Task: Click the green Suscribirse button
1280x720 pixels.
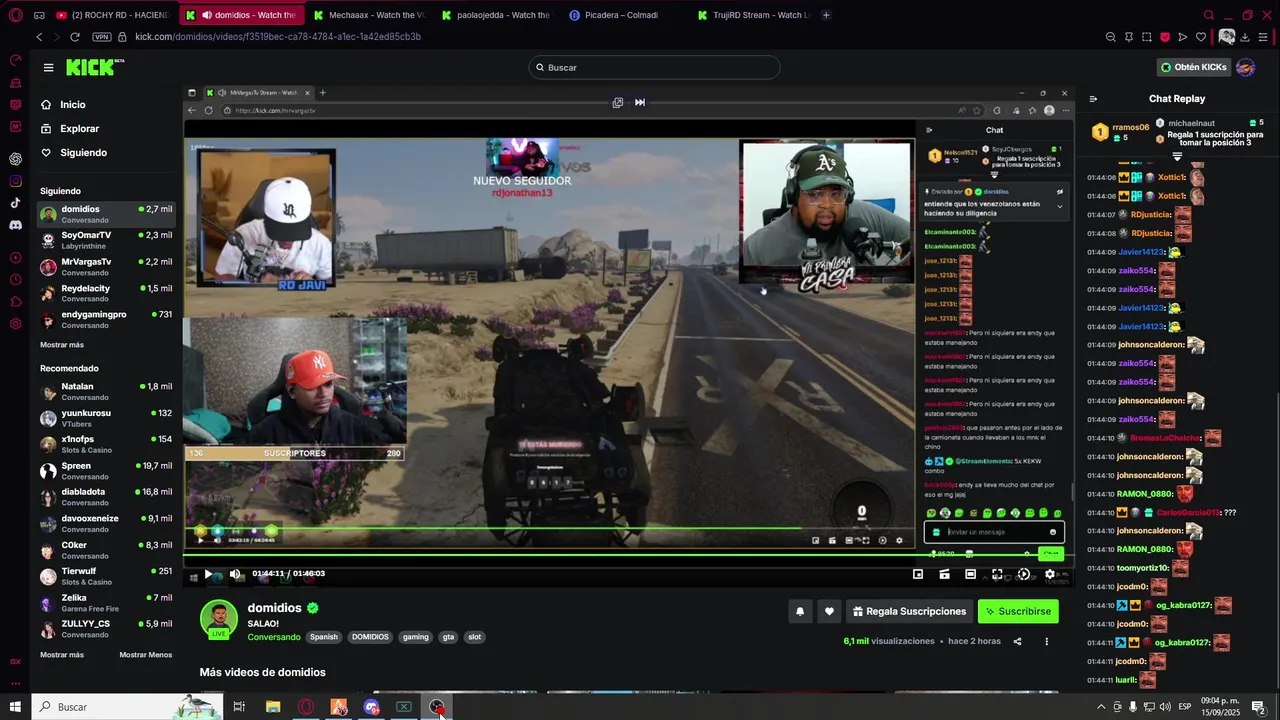Action: coord(1018,611)
